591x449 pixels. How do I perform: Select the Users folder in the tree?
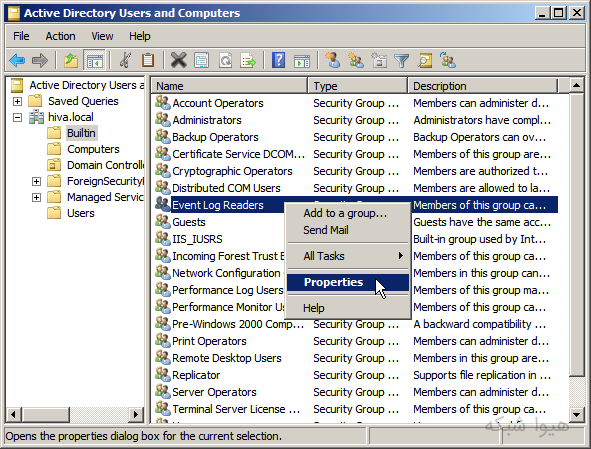pyautogui.click(x=81, y=213)
